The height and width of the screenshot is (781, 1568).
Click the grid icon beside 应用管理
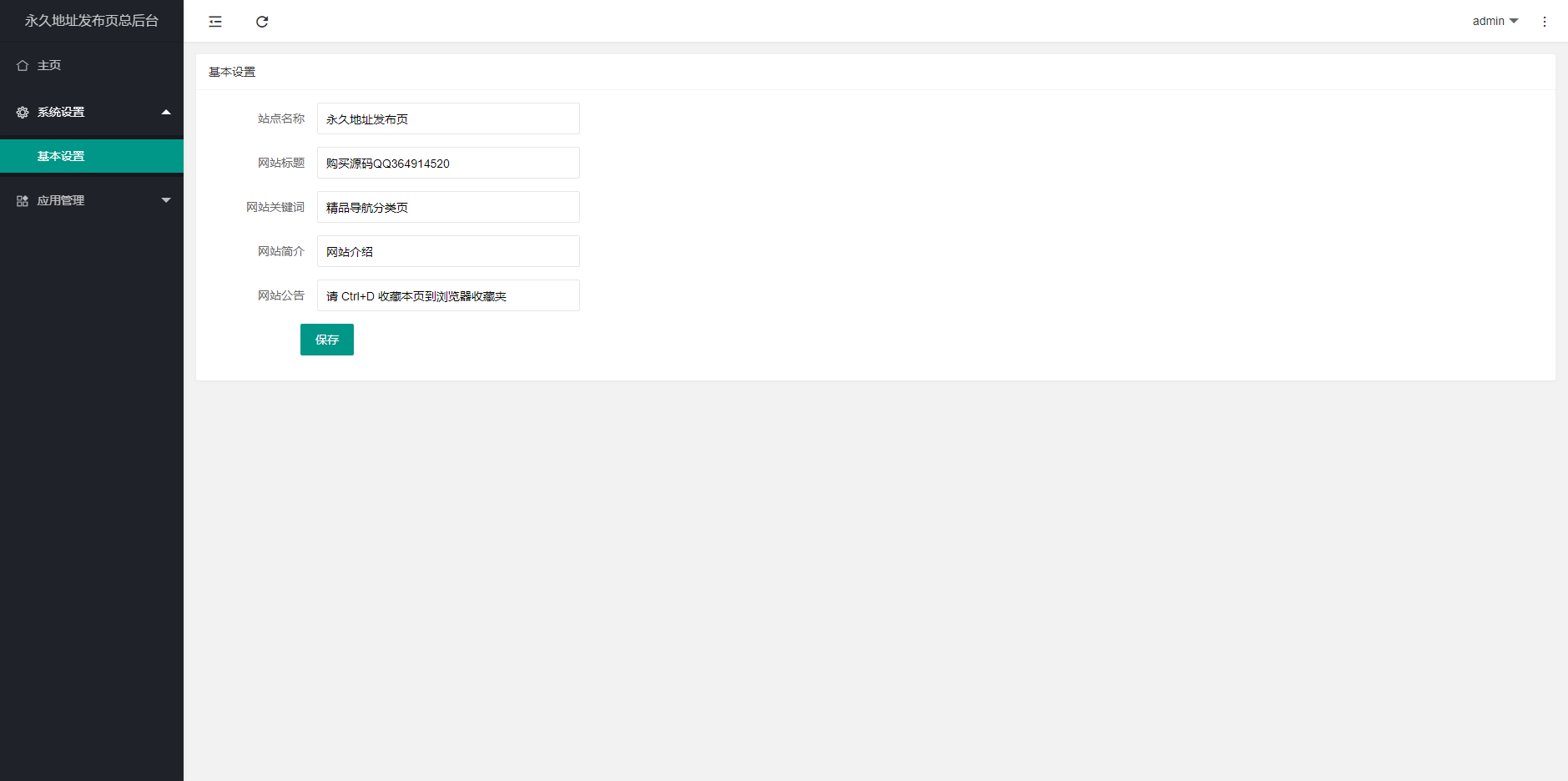pyautogui.click(x=23, y=201)
